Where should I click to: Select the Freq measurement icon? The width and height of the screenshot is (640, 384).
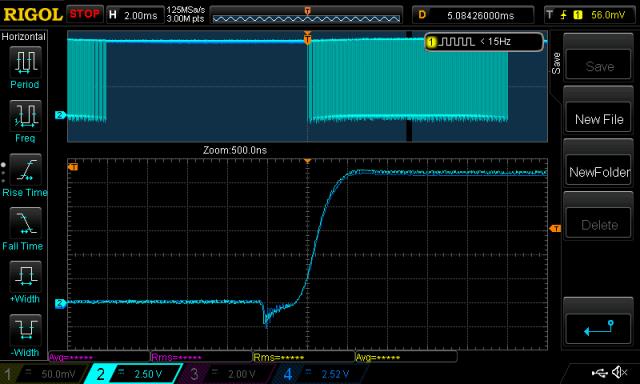(25, 115)
